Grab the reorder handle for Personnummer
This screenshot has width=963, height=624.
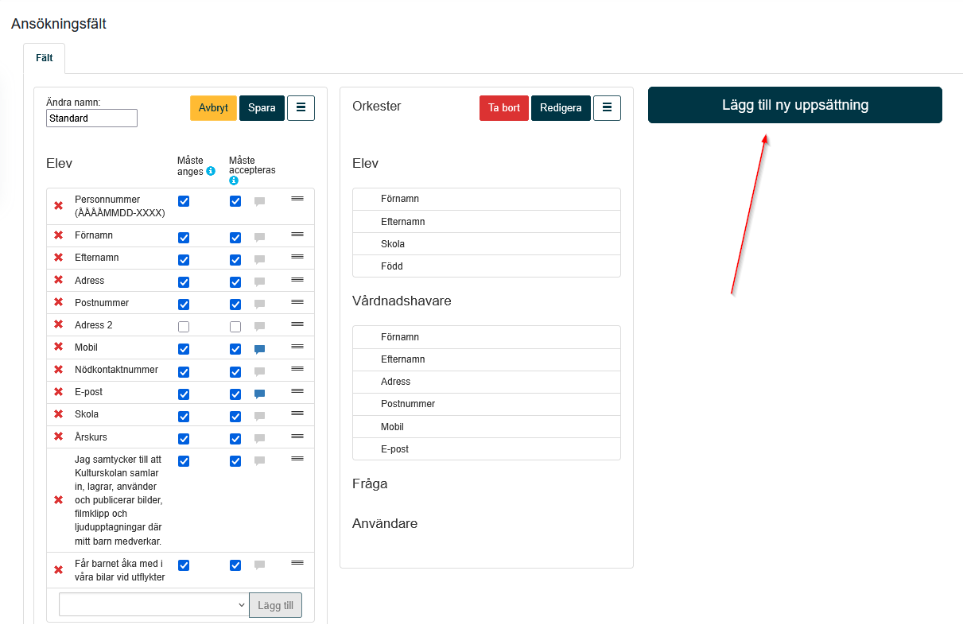tap(297, 198)
